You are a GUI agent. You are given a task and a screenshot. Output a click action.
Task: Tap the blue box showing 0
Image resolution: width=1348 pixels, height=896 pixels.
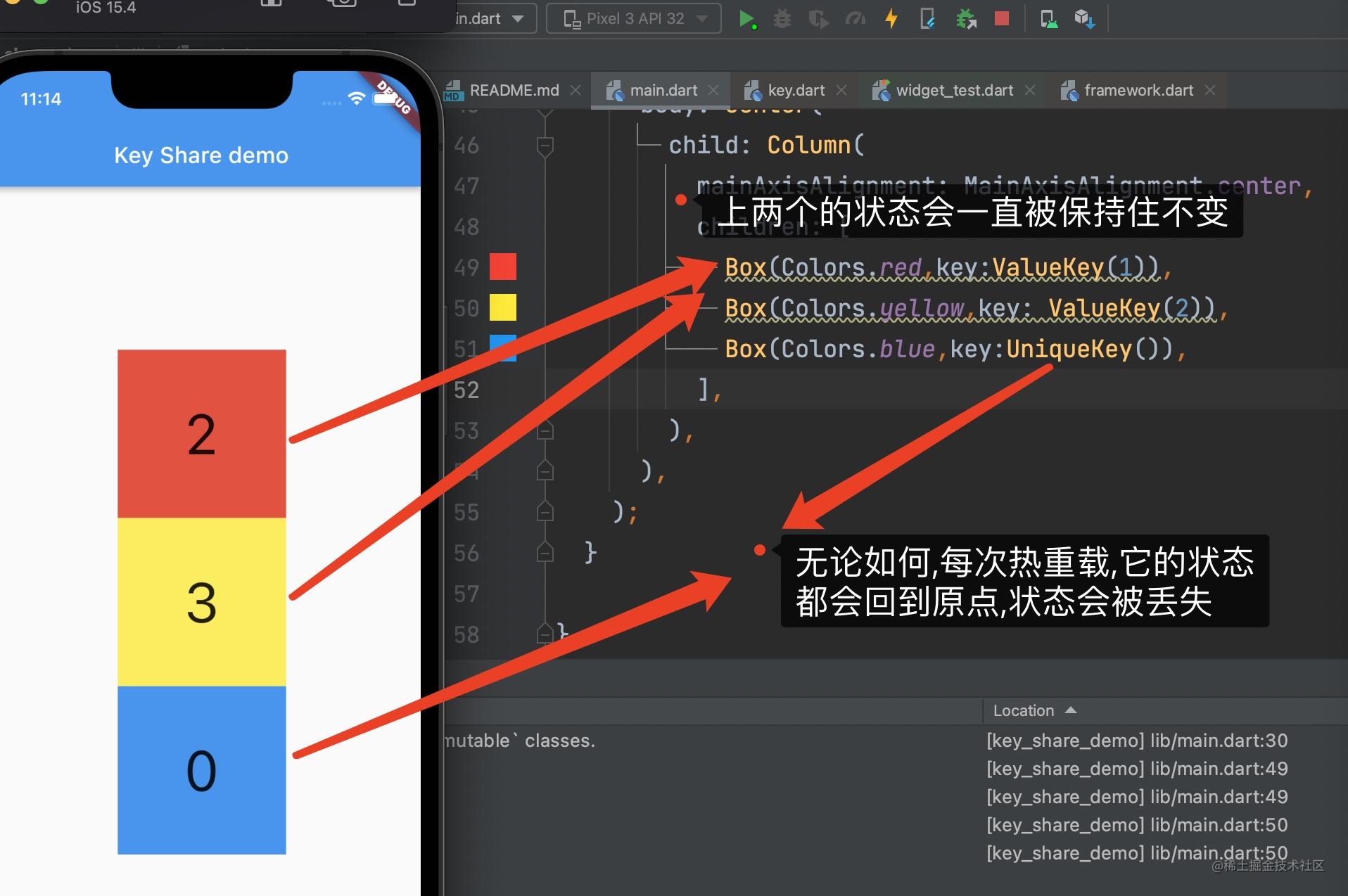pos(202,770)
